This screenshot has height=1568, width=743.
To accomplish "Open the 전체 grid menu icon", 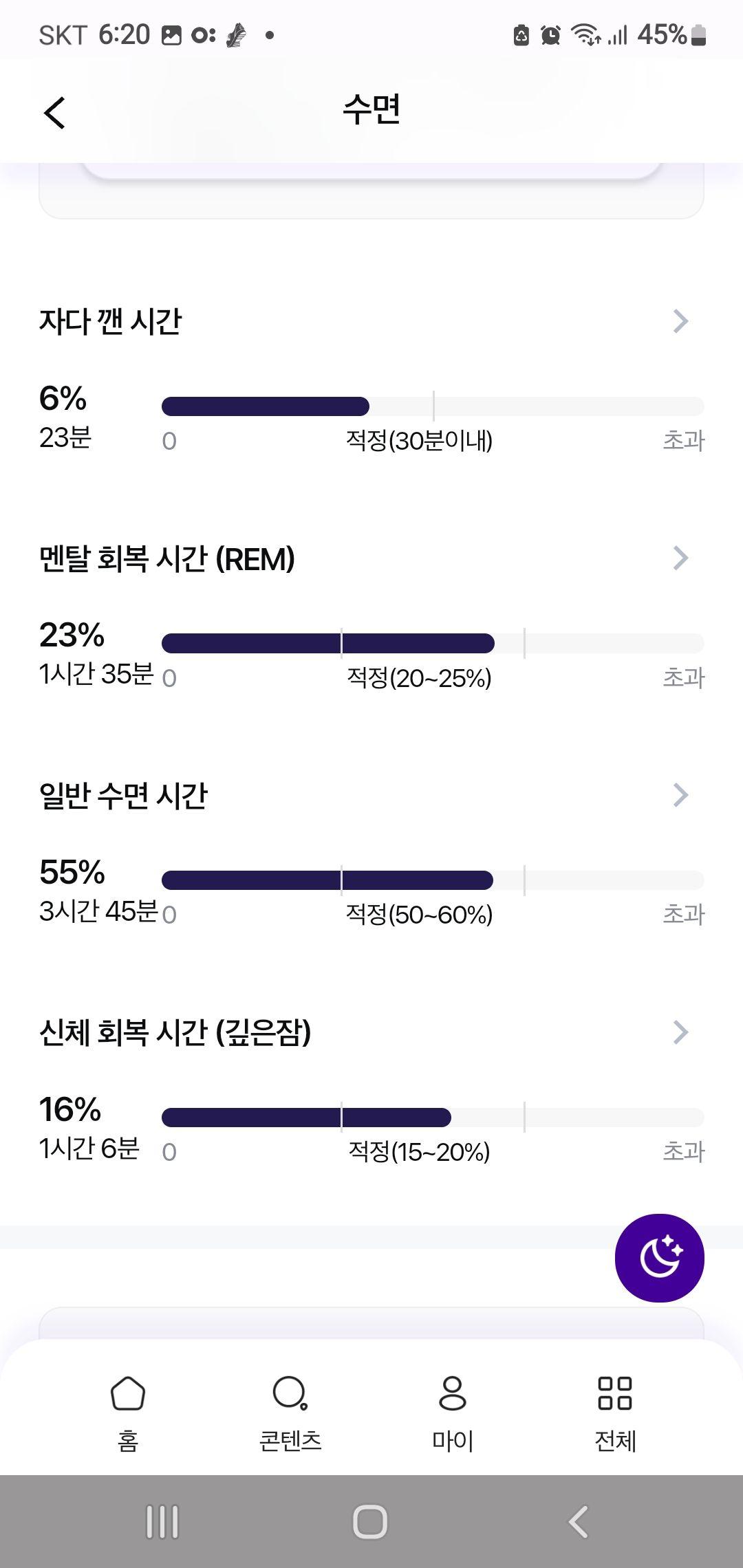I will pyautogui.click(x=615, y=1393).
